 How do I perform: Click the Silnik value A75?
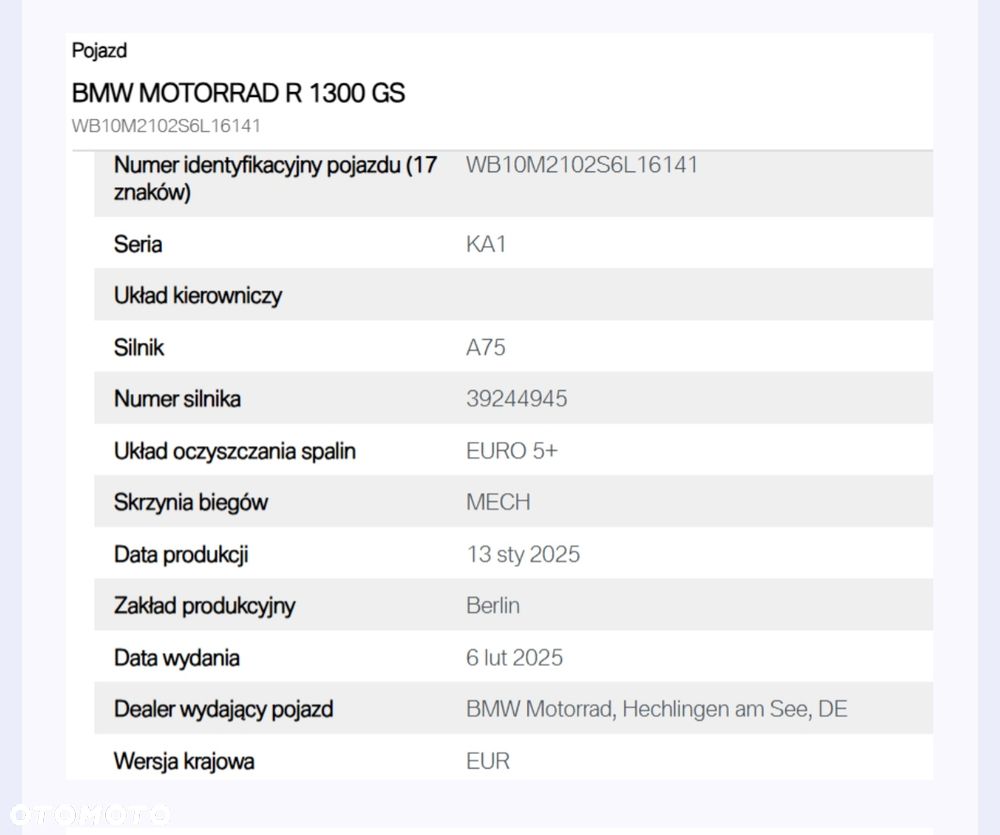(x=485, y=347)
